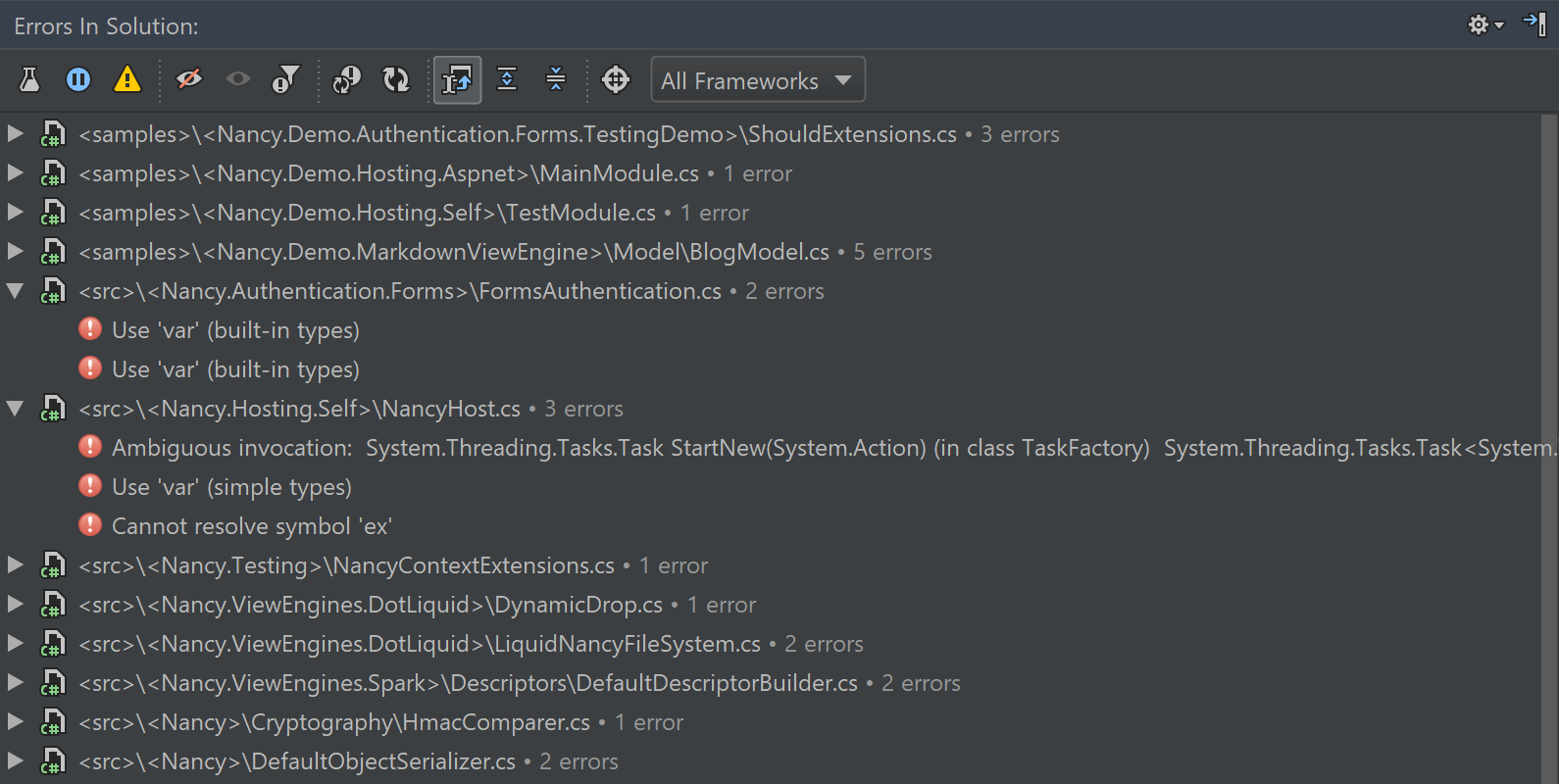Select the Cannot resolve symbol 'ex' error
Screen dimensions: 1559x784
tap(770, 526)
